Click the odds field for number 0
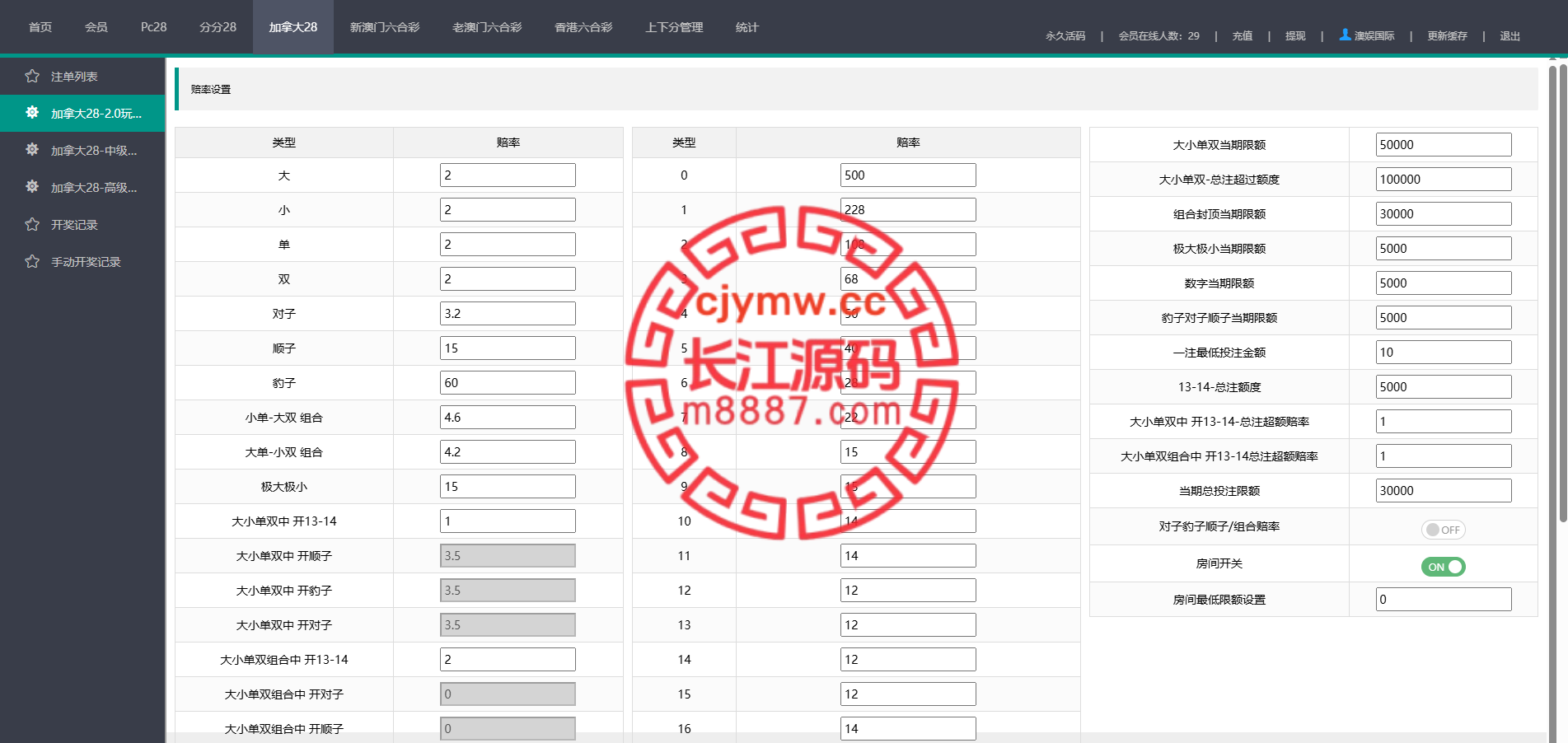 point(908,175)
